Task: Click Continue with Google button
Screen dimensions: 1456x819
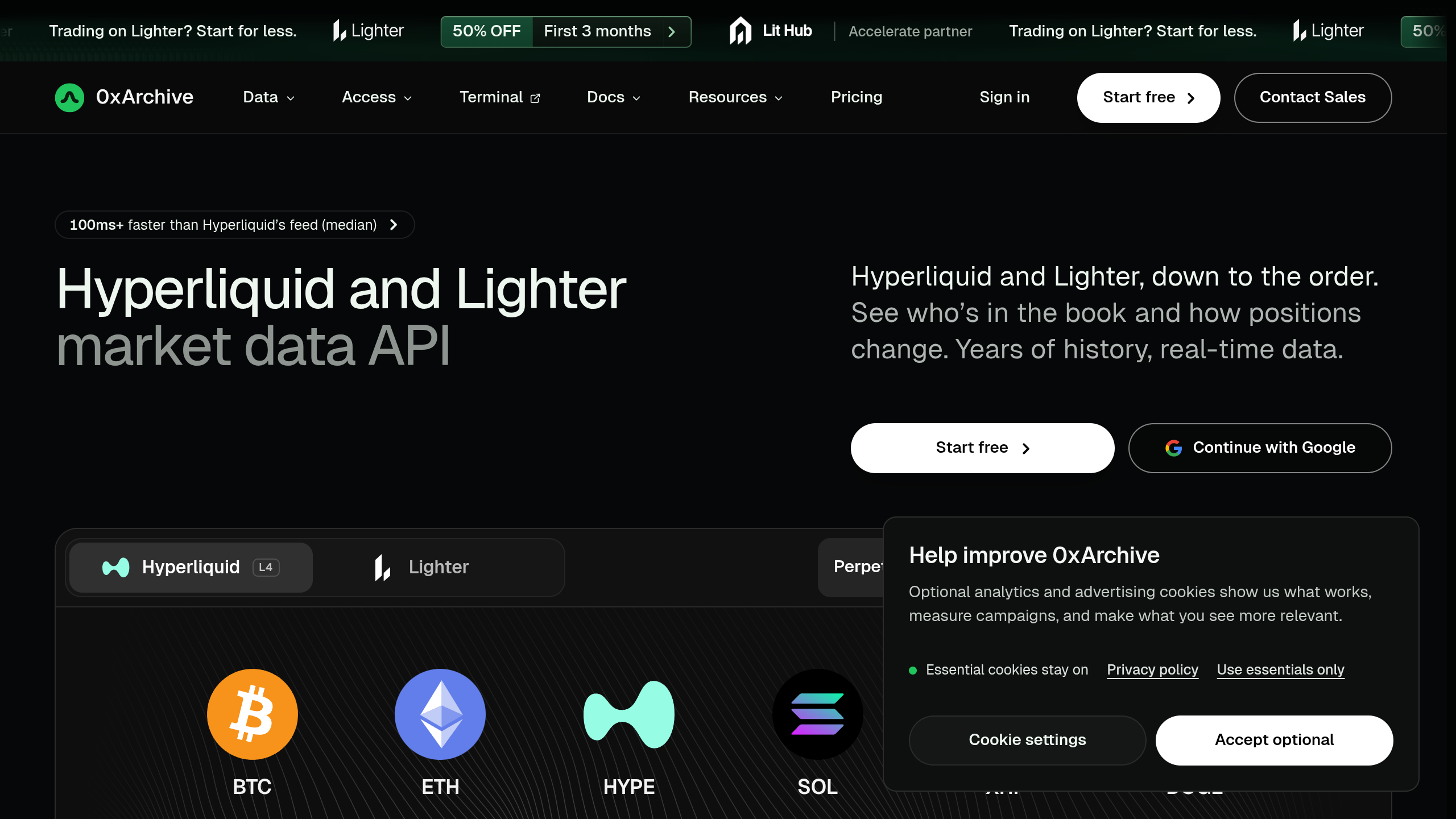Action: [1260, 448]
